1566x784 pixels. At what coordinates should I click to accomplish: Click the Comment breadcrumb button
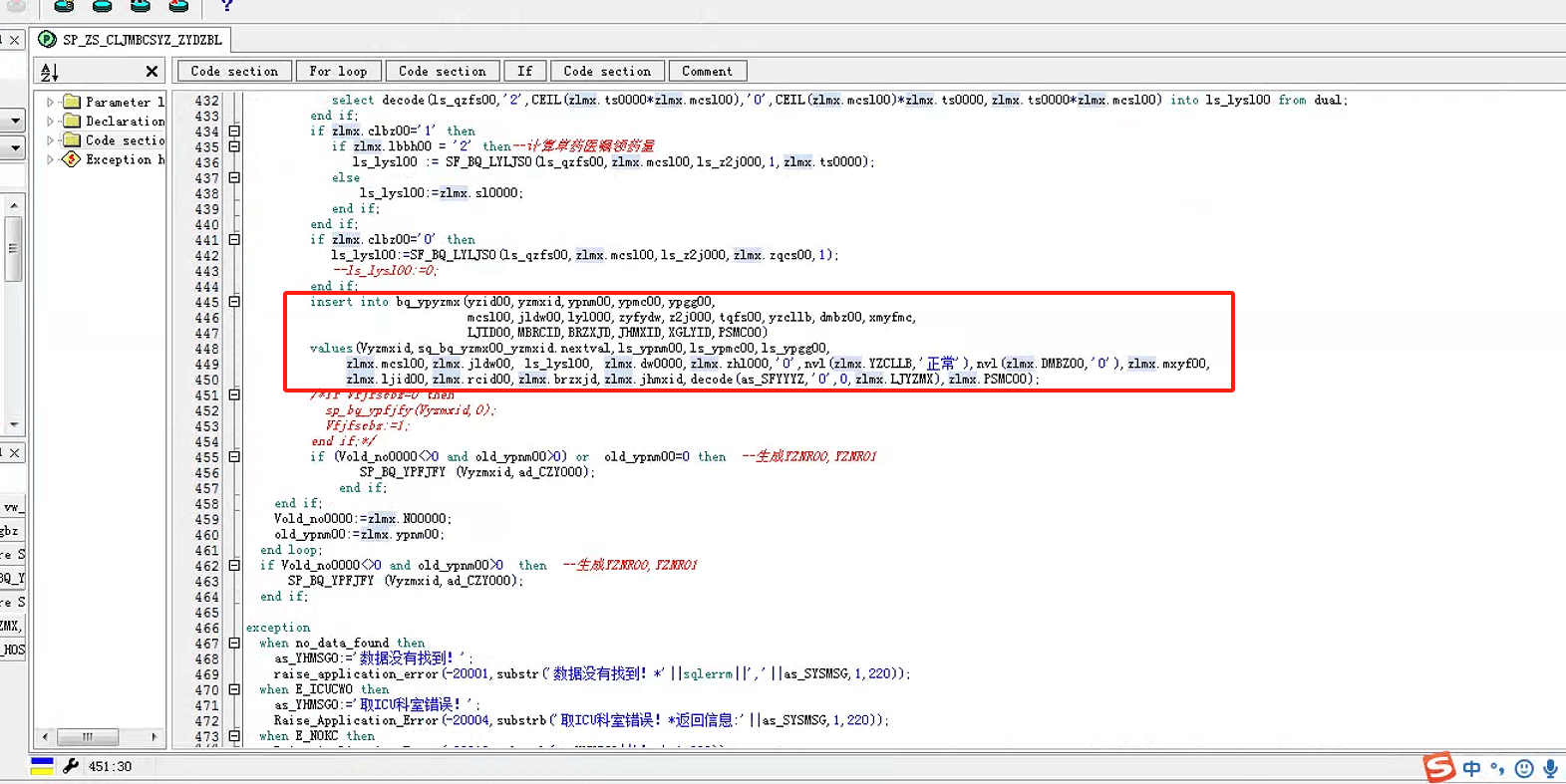(x=707, y=72)
